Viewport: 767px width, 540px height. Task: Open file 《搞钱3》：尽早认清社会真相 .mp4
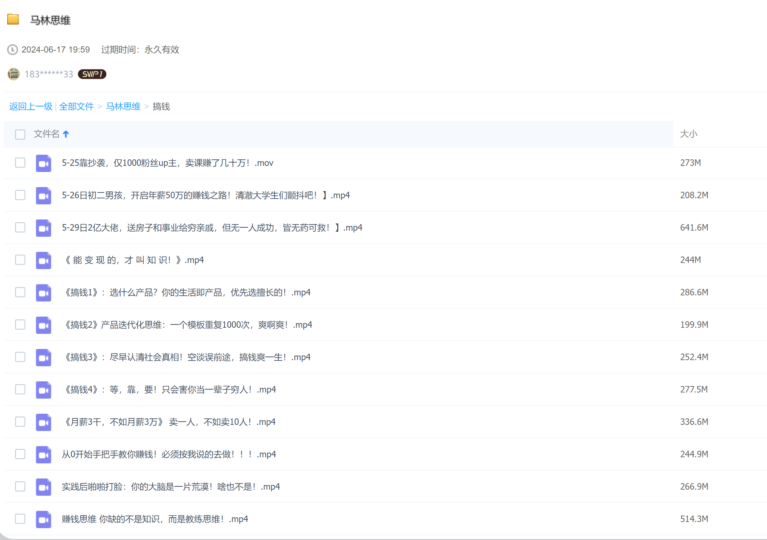click(x=186, y=357)
